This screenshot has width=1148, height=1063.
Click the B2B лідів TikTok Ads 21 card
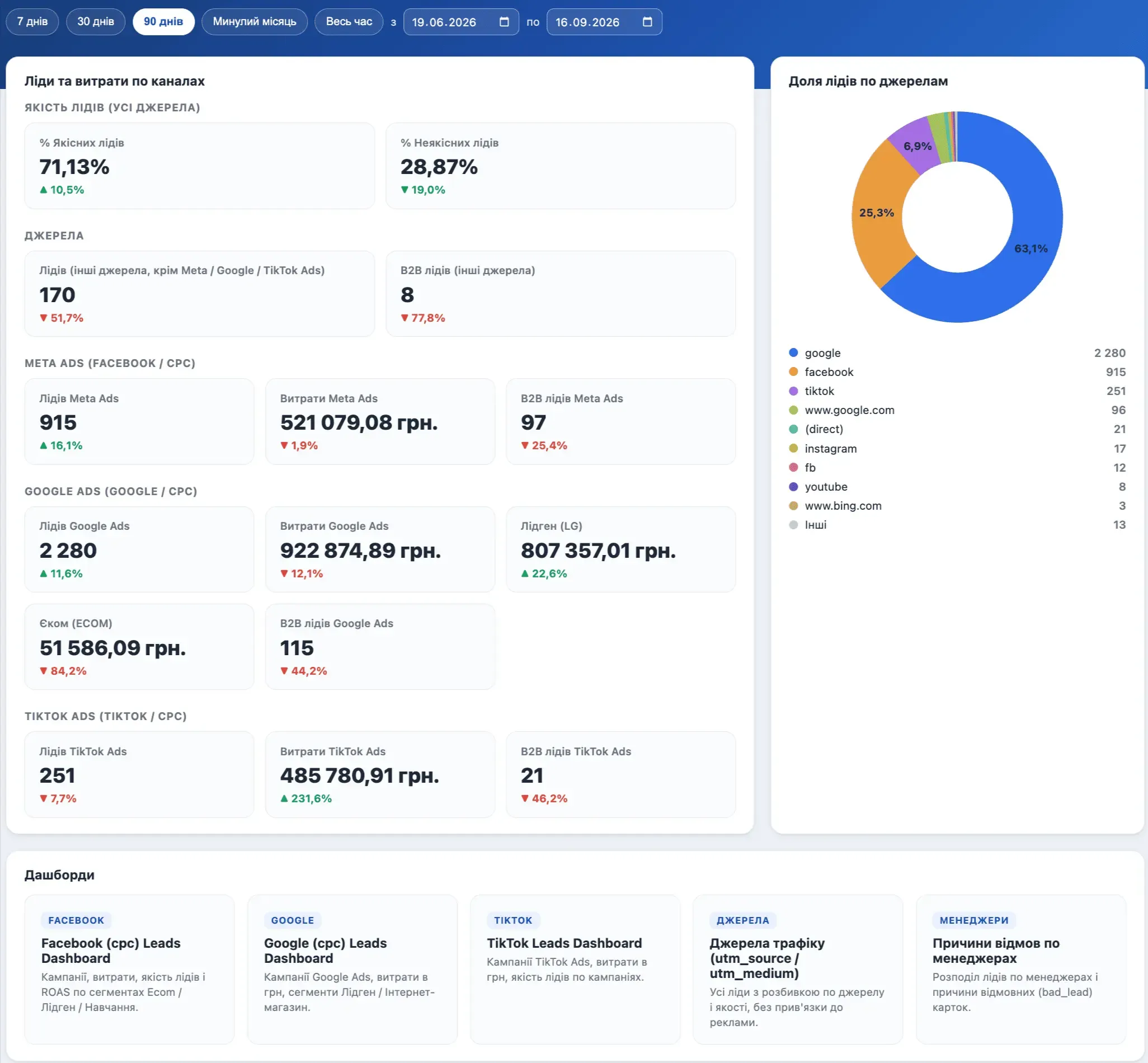tap(621, 774)
